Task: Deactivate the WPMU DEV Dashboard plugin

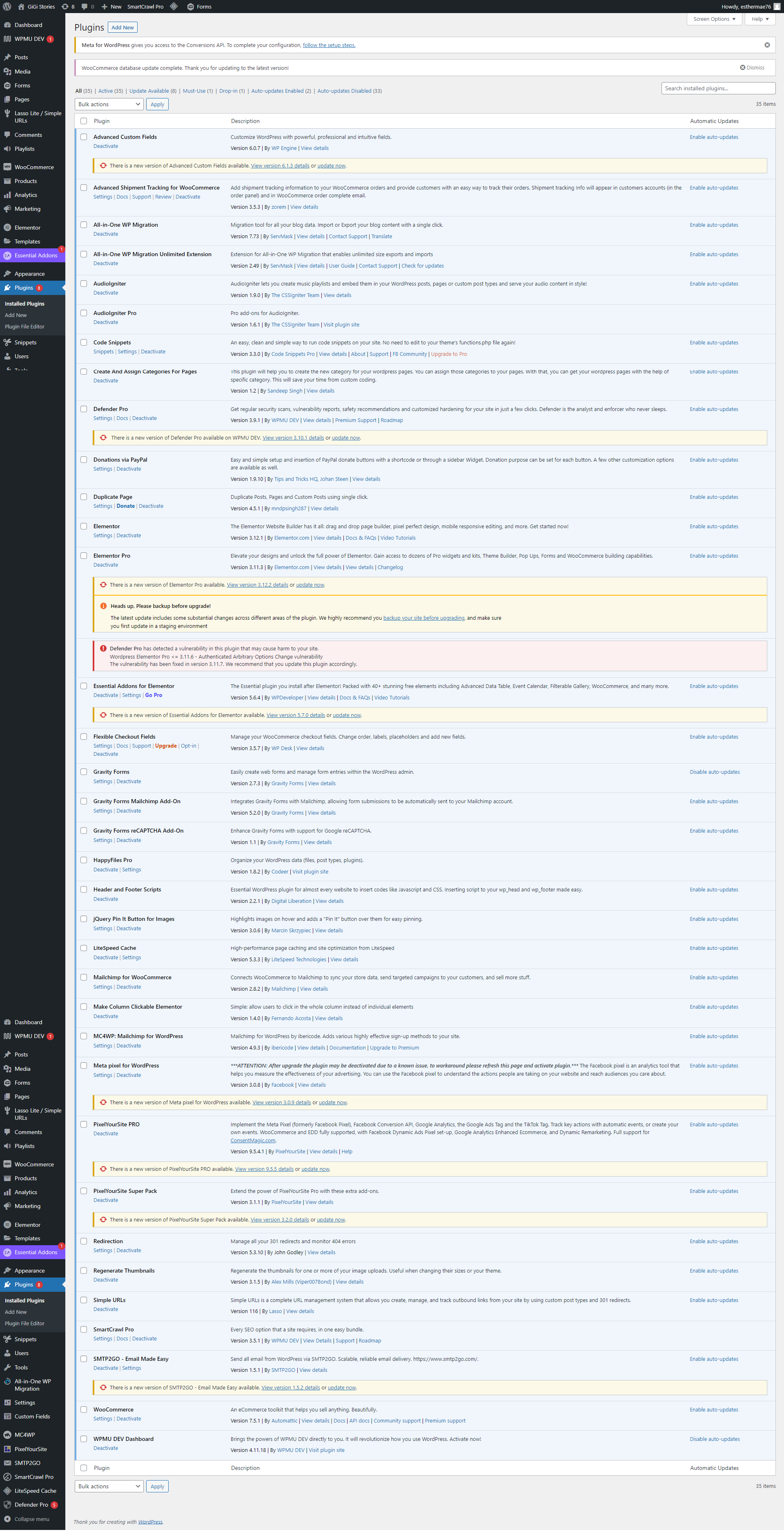Action: coord(106,1448)
